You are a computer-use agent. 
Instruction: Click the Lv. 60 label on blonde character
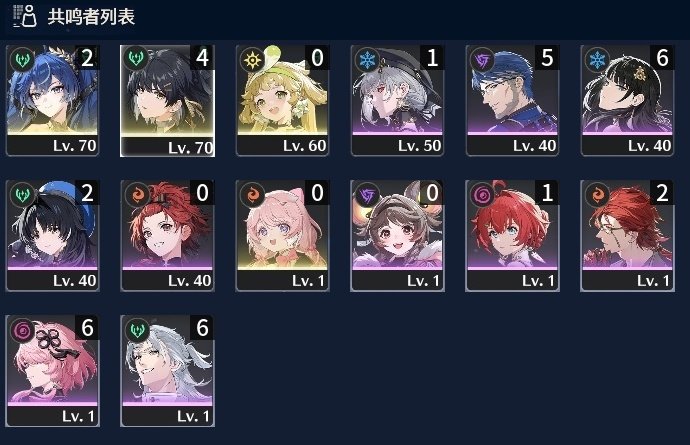pos(304,146)
